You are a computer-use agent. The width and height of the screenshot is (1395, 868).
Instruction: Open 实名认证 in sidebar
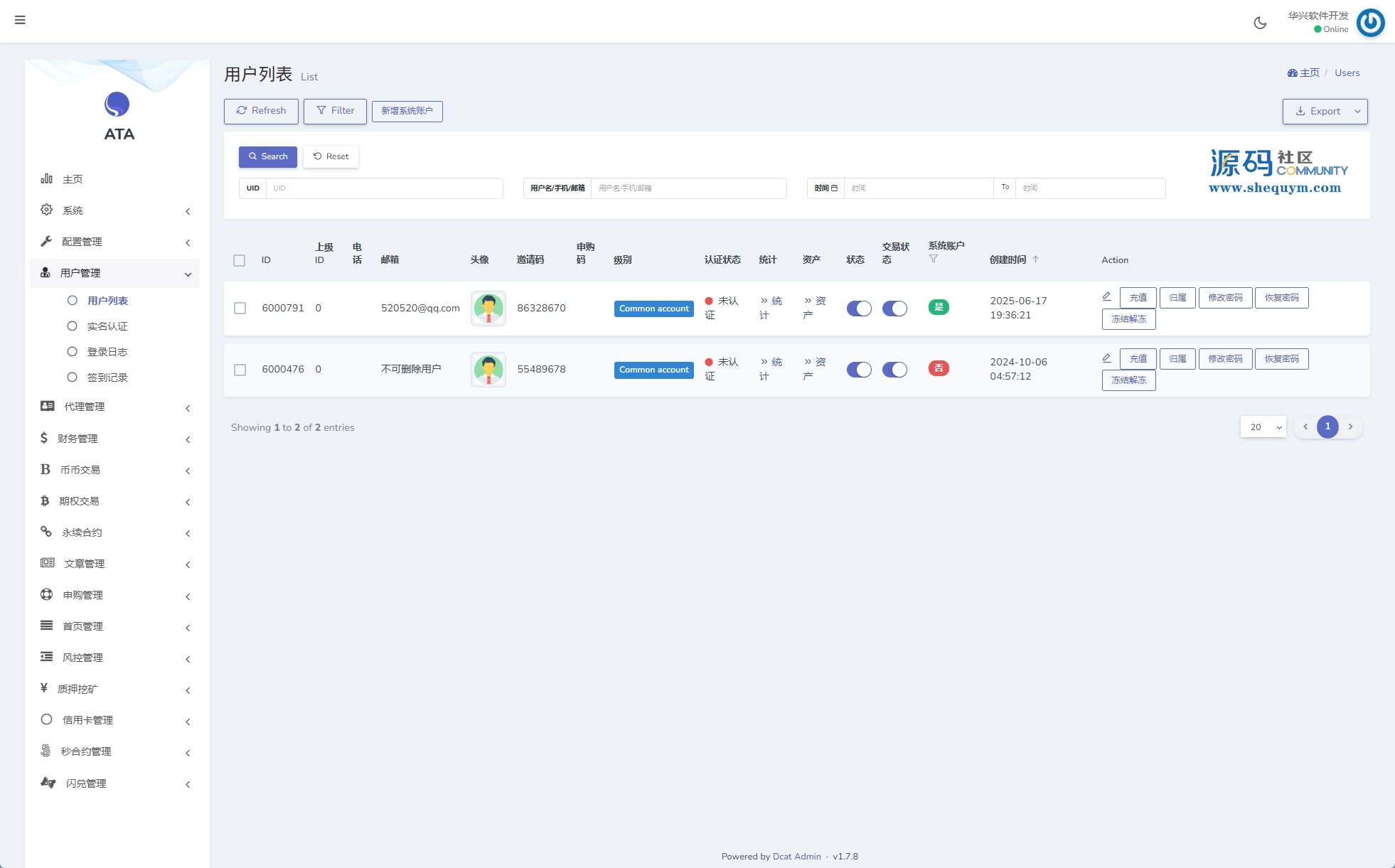[x=107, y=326]
